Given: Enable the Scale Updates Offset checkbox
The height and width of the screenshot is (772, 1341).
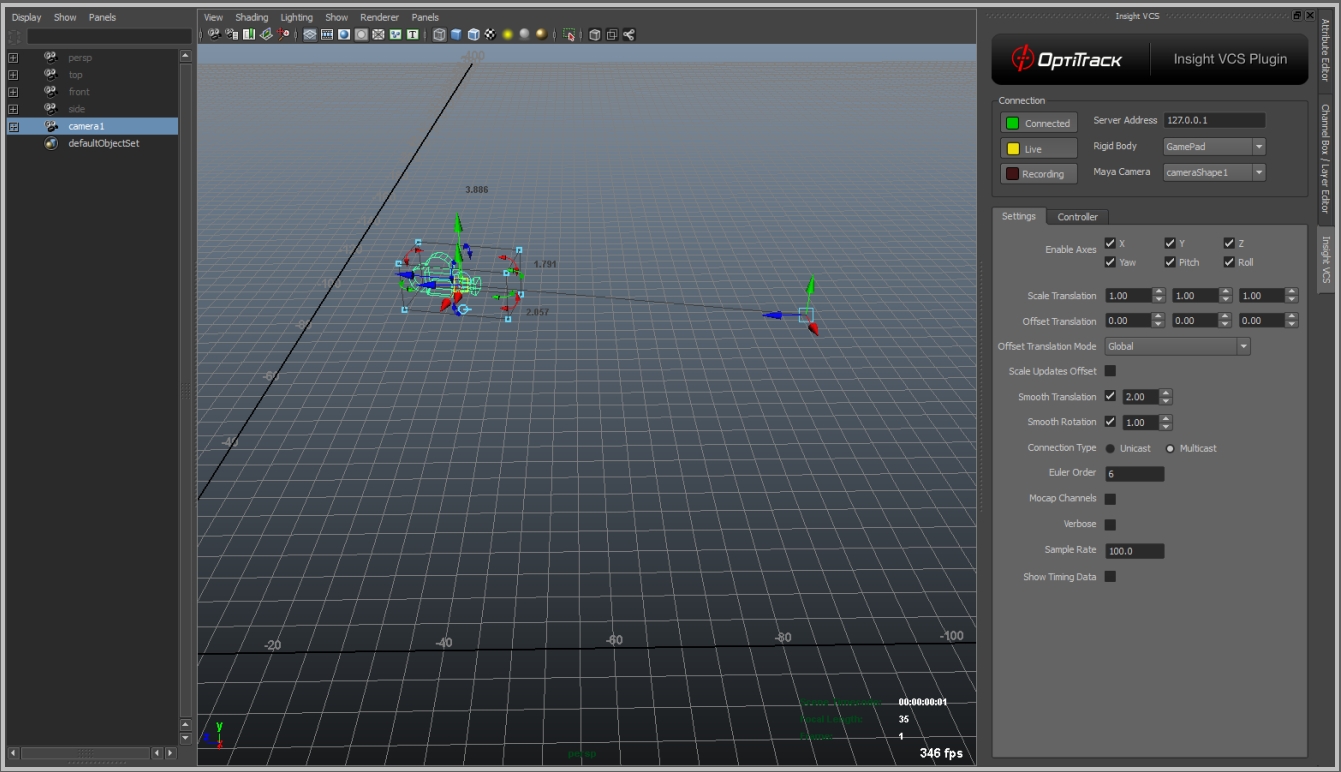Looking at the screenshot, I should (x=1110, y=371).
